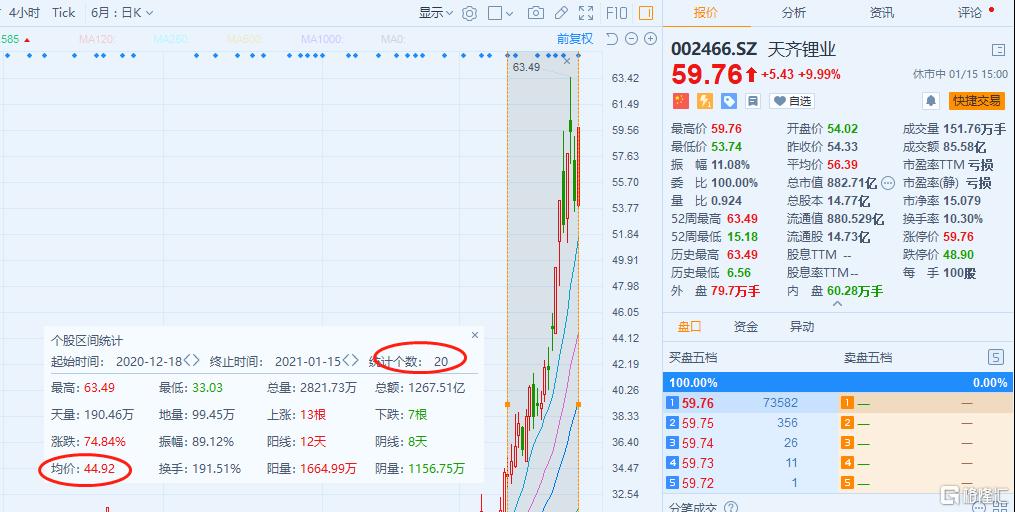This screenshot has height=512, width=1015.
Task: Click the 涨停价 59.76 value
Action: click(x=958, y=237)
